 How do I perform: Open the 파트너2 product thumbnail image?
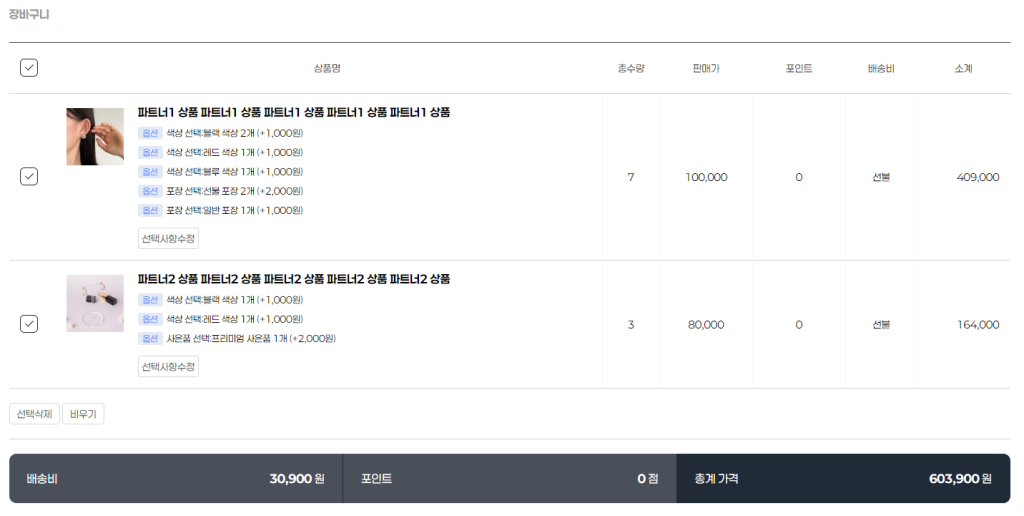pos(95,303)
